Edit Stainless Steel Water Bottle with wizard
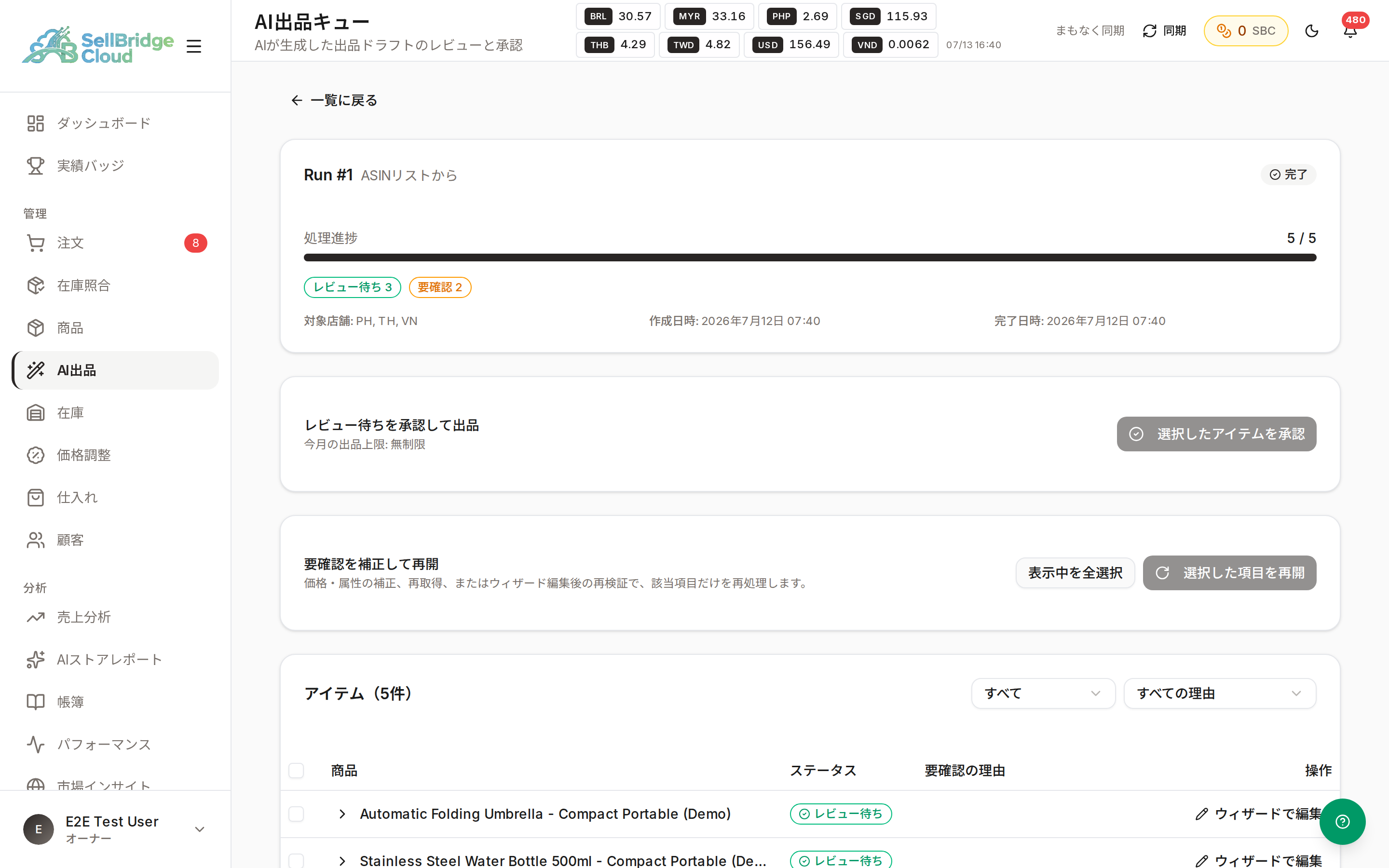The width and height of the screenshot is (1389, 868). [x=1258, y=861]
